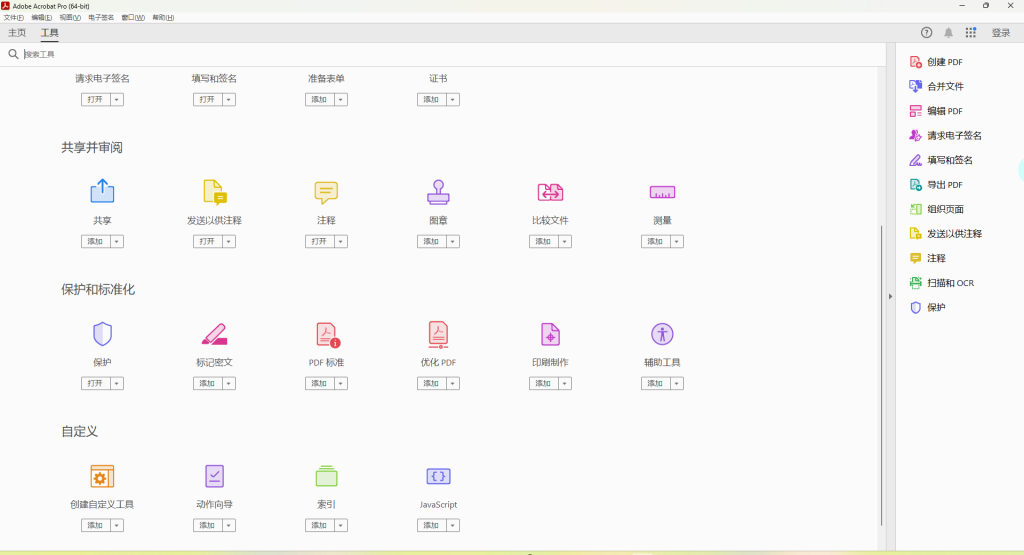Expand dropdown arrow beside 保护 打开 button
This screenshot has height=555, width=1024.
(x=117, y=384)
